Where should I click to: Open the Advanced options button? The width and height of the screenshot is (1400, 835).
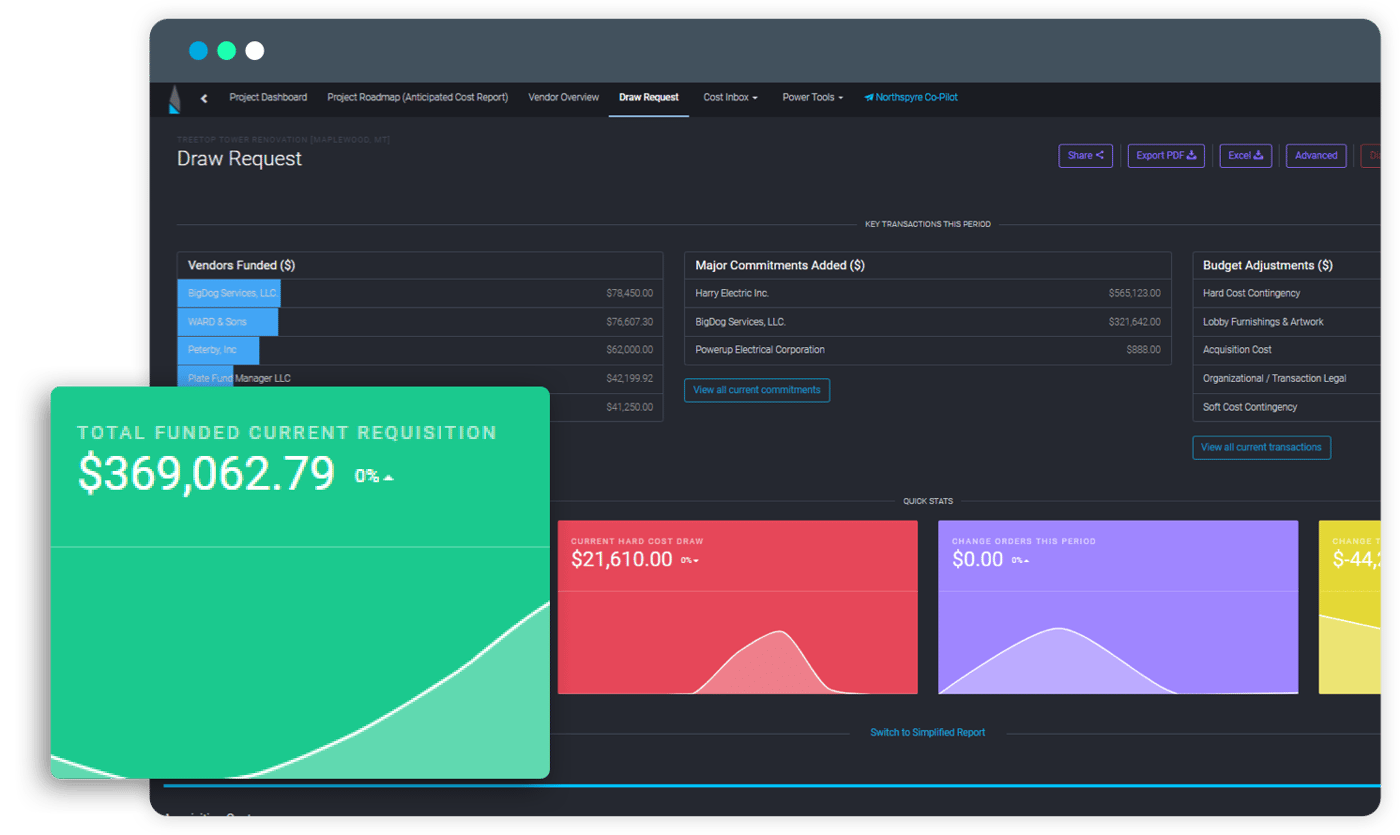[x=1316, y=156]
